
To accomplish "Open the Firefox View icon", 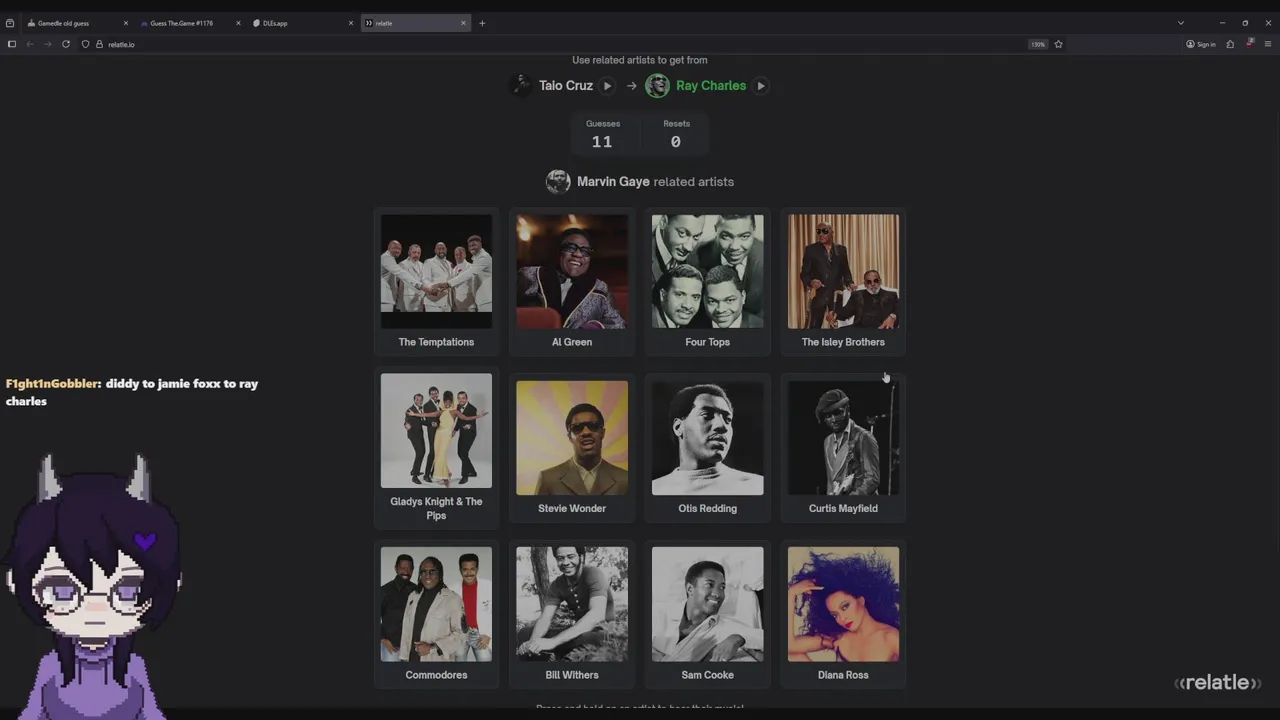I will (x=10, y=23).
